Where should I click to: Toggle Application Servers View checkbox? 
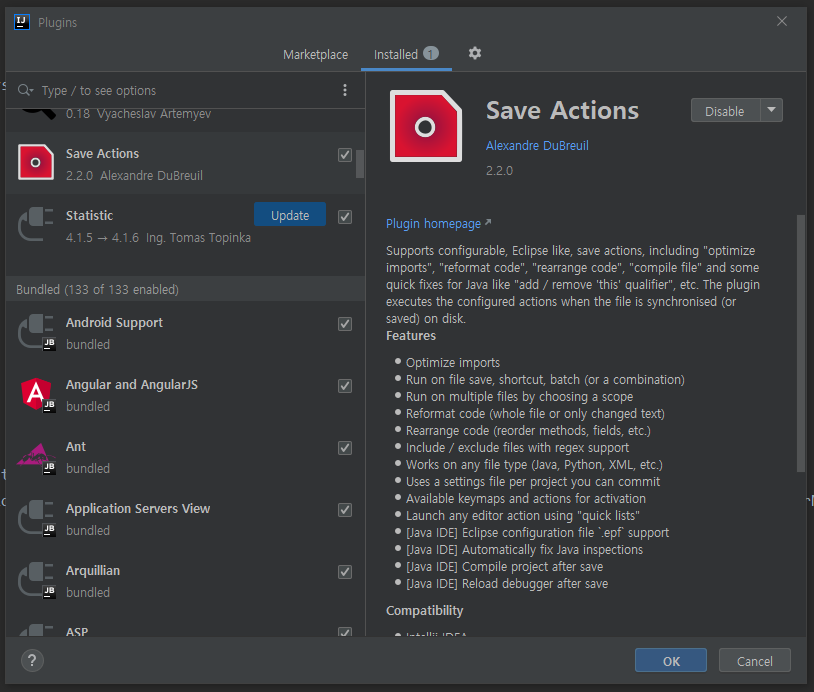[345, 510]
